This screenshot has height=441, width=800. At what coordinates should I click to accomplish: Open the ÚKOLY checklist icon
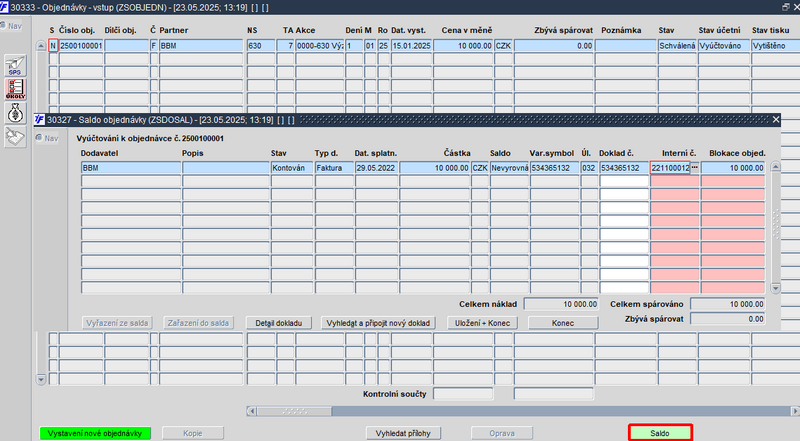pyautogui.click(x=15, y=89)
